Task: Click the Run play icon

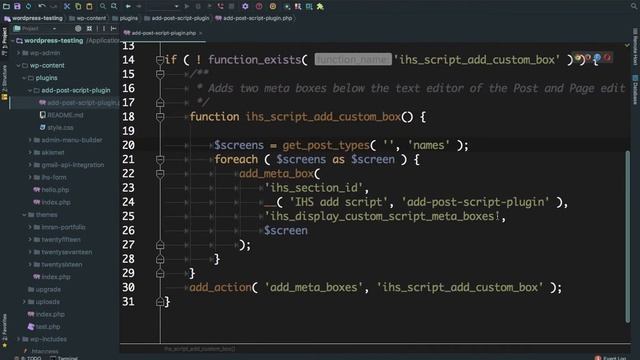Action: [187, 6]
